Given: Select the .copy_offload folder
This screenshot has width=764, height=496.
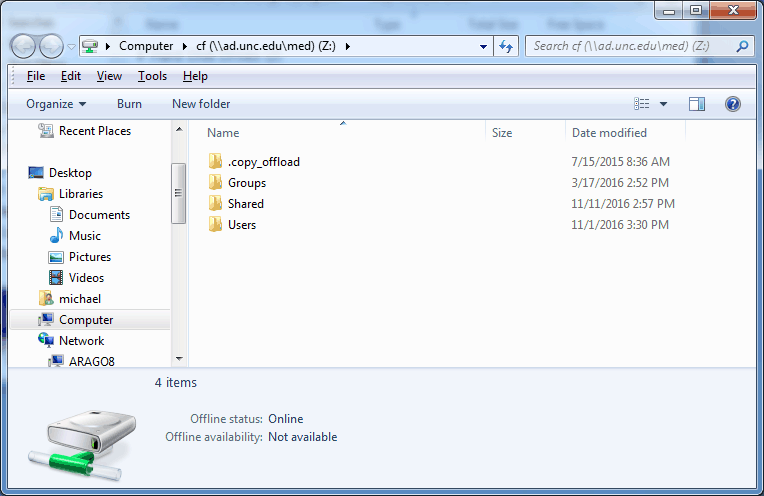Looking at the screenshot, I should pos(264,162).
